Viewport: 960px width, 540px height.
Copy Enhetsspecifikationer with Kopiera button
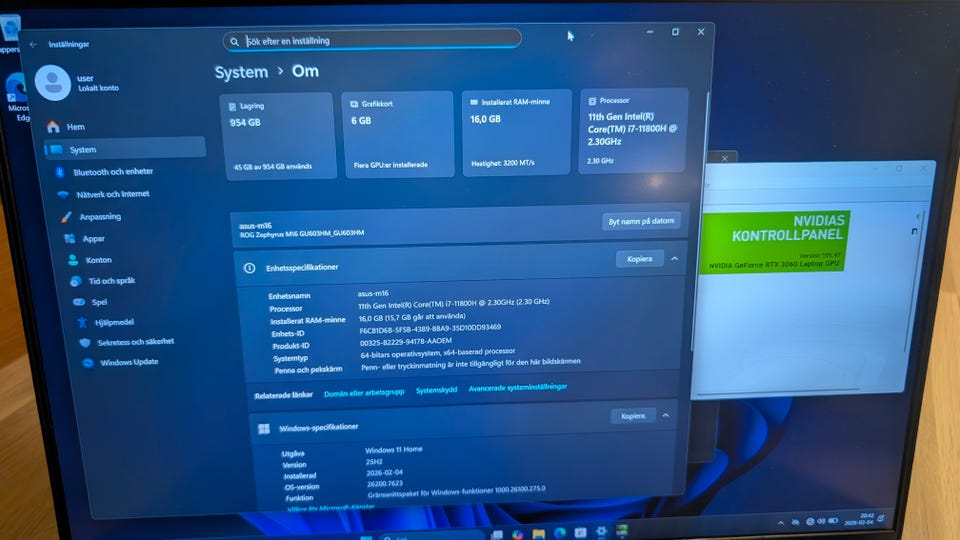coord(639,259)
